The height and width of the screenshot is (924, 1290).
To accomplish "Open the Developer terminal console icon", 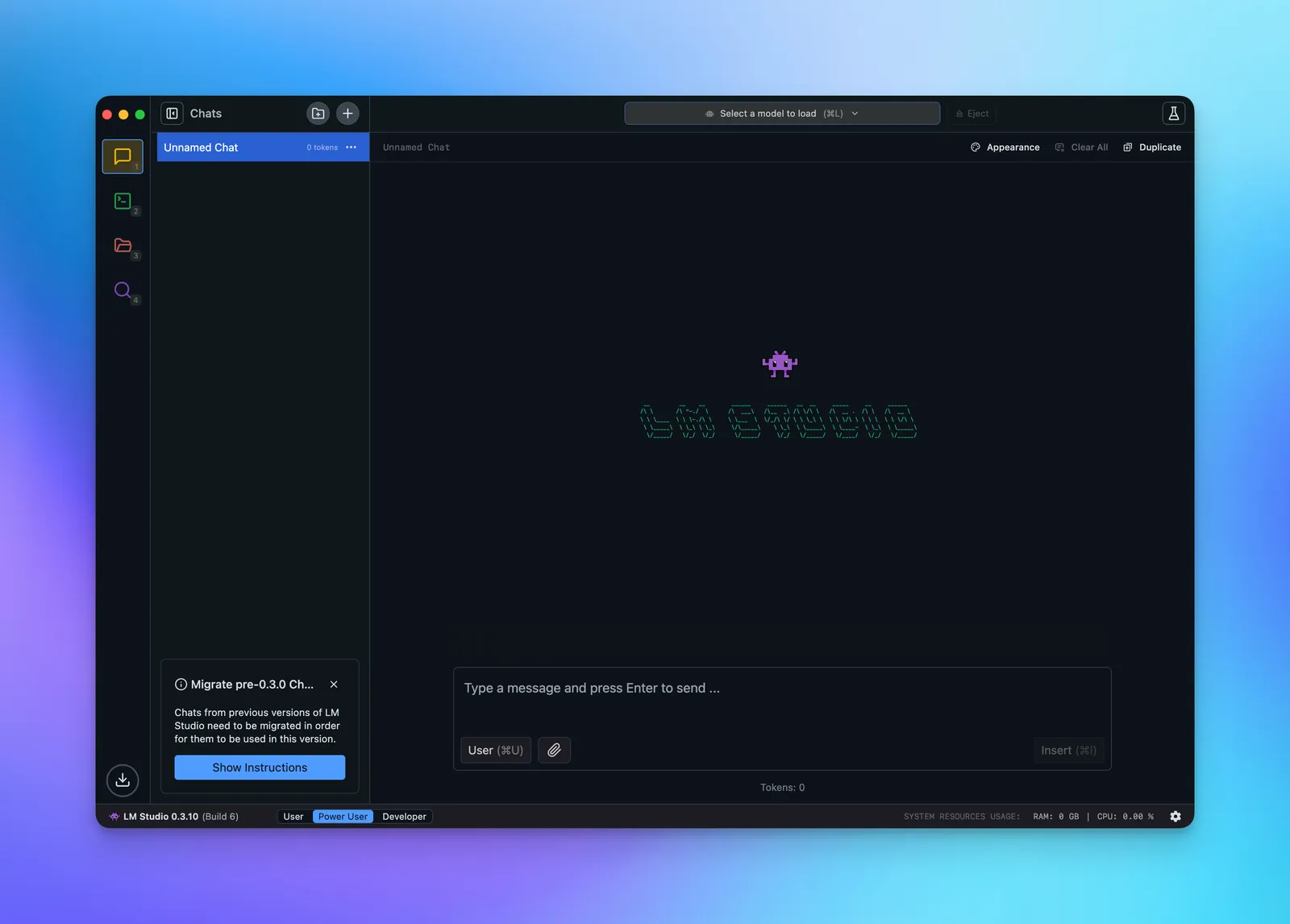I will click(x=123, y=201).
